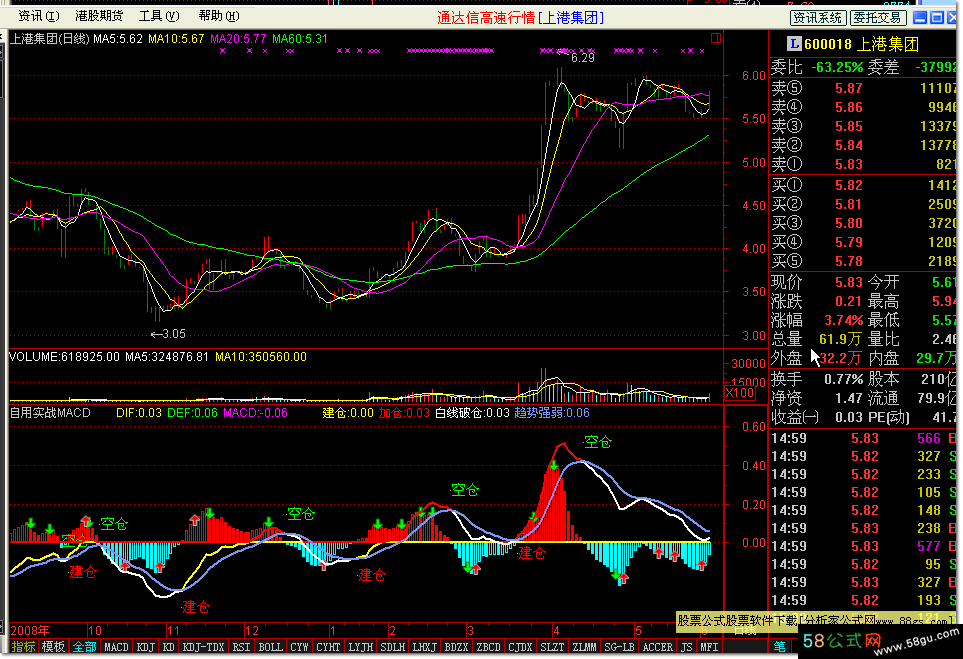The width and height of the screenshot is (963, 659).
Task: Click the MA60:5.31 moving-average label
Action: (300, 39)
